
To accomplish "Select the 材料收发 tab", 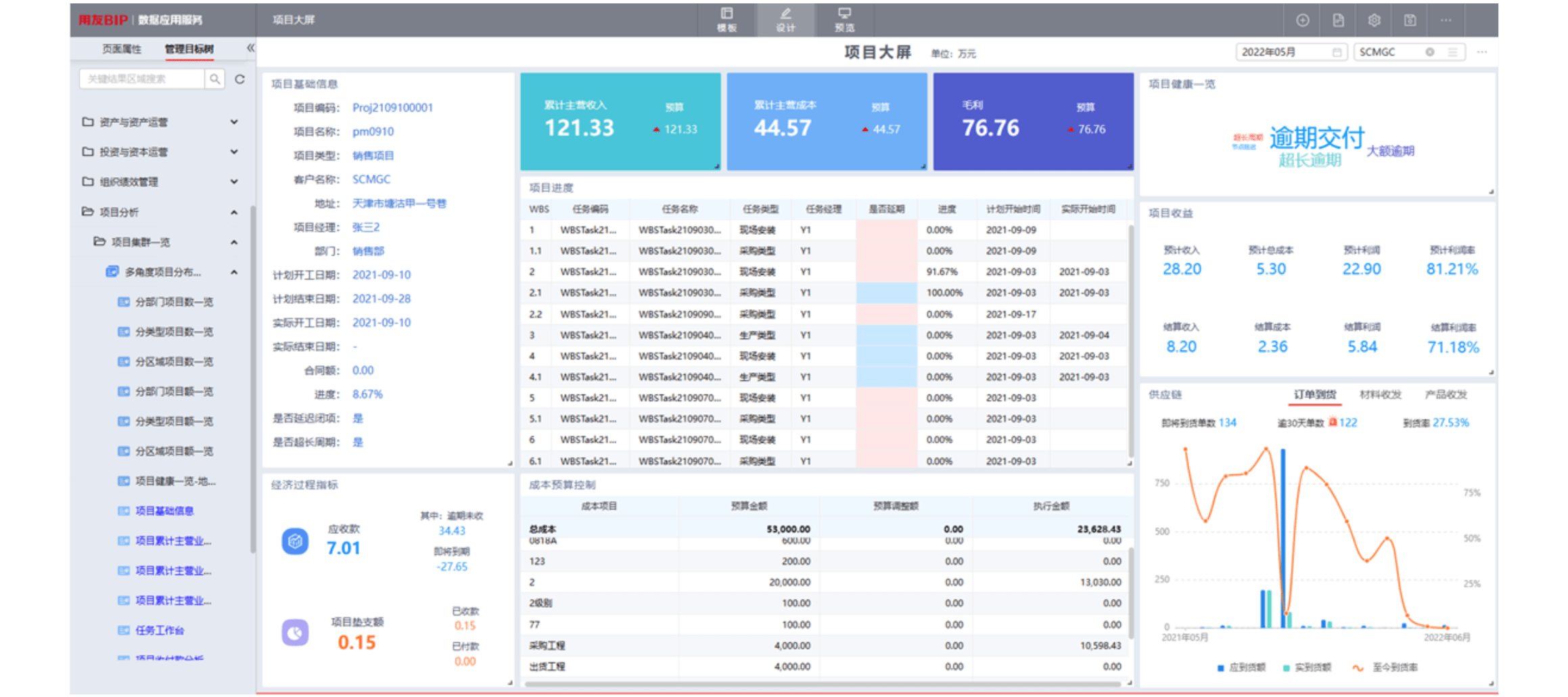I will 1380,395.
